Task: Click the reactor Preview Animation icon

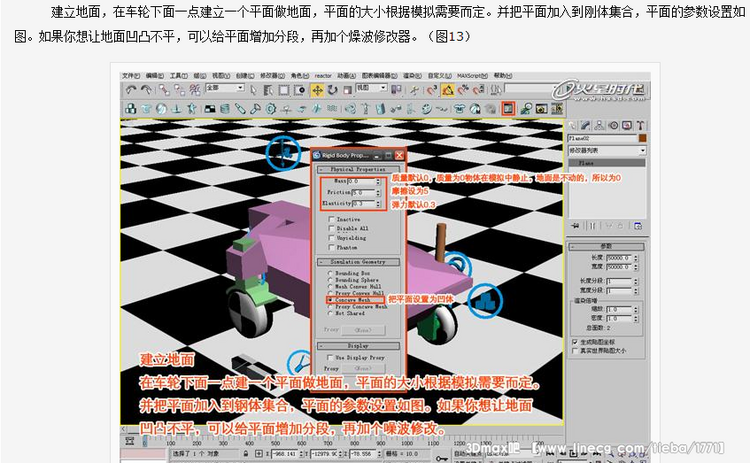Action: tap(541, 109)
